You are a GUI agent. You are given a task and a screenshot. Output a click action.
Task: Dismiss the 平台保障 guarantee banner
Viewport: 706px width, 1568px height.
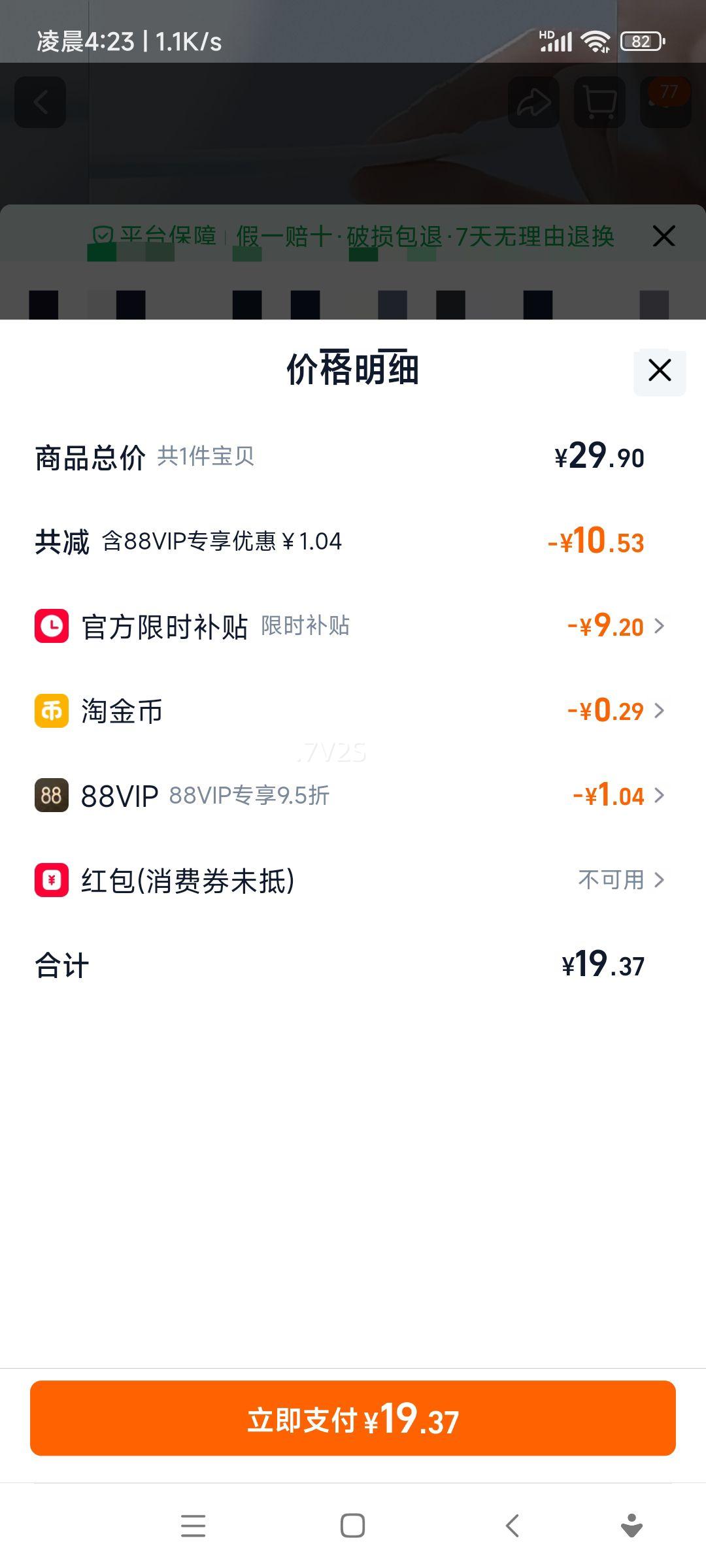[x=664, y=236]
